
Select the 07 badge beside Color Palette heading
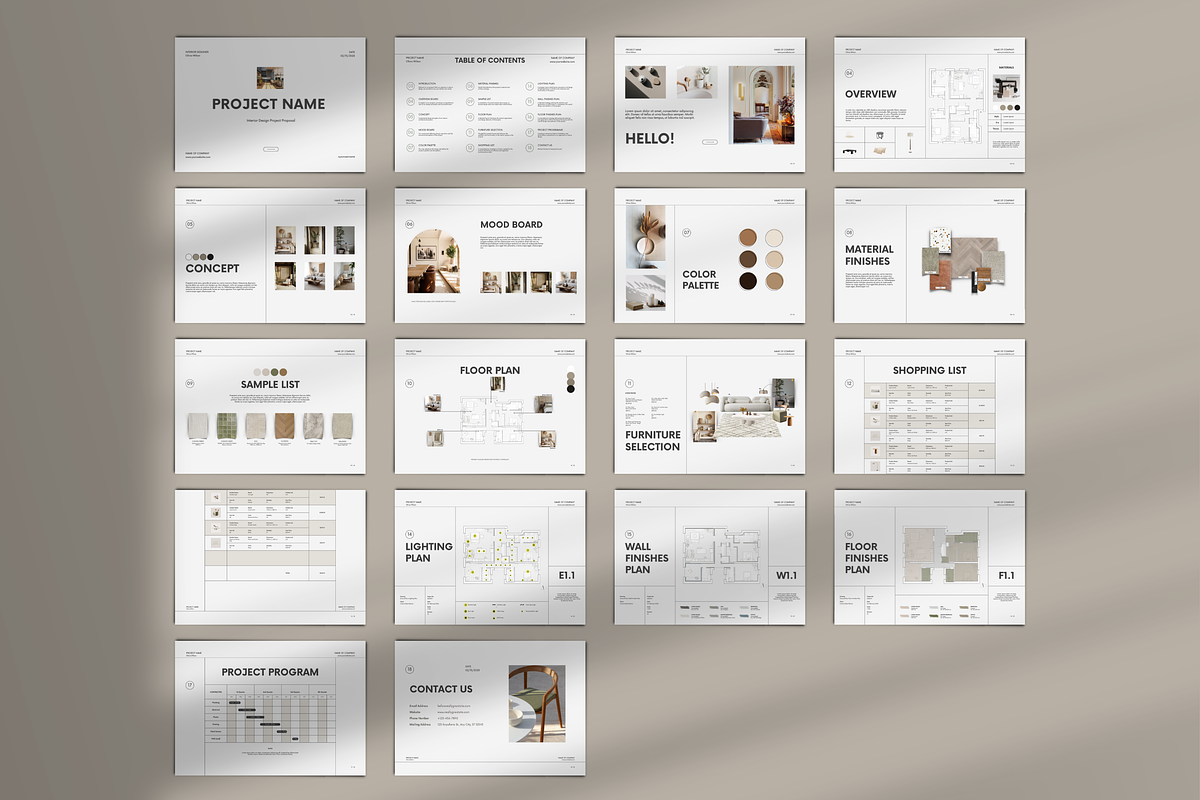coord(687,232)
